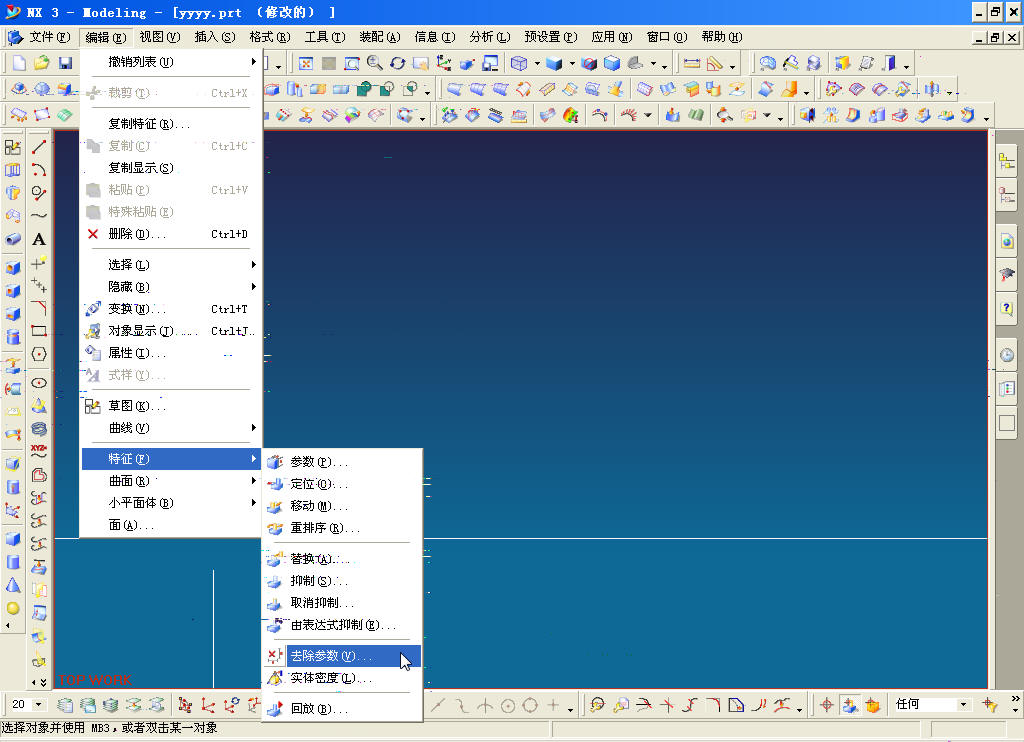Open the 视图(V) menu
Image resolution: width=1024 pixels, height=742 pixels.
coord(159,37)
